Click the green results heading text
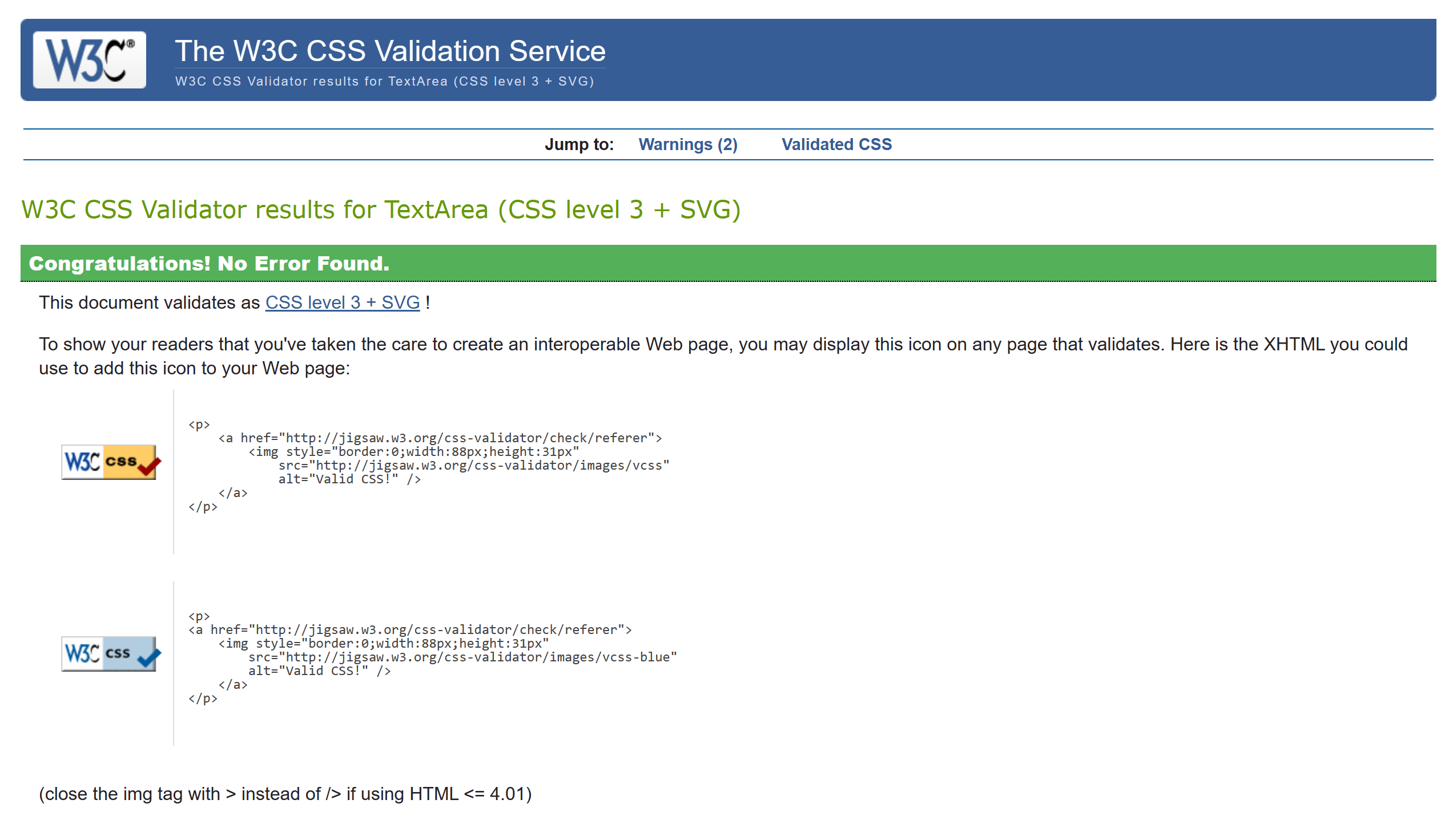The height and width of the screenshot is (840, 1453). [381, 209]
